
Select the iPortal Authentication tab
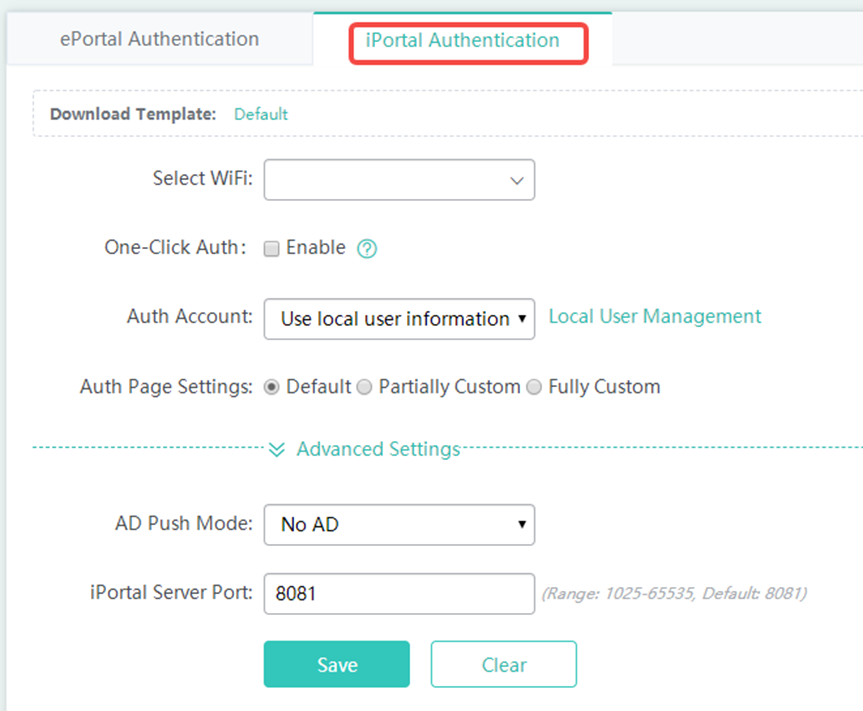pos(462,41)
